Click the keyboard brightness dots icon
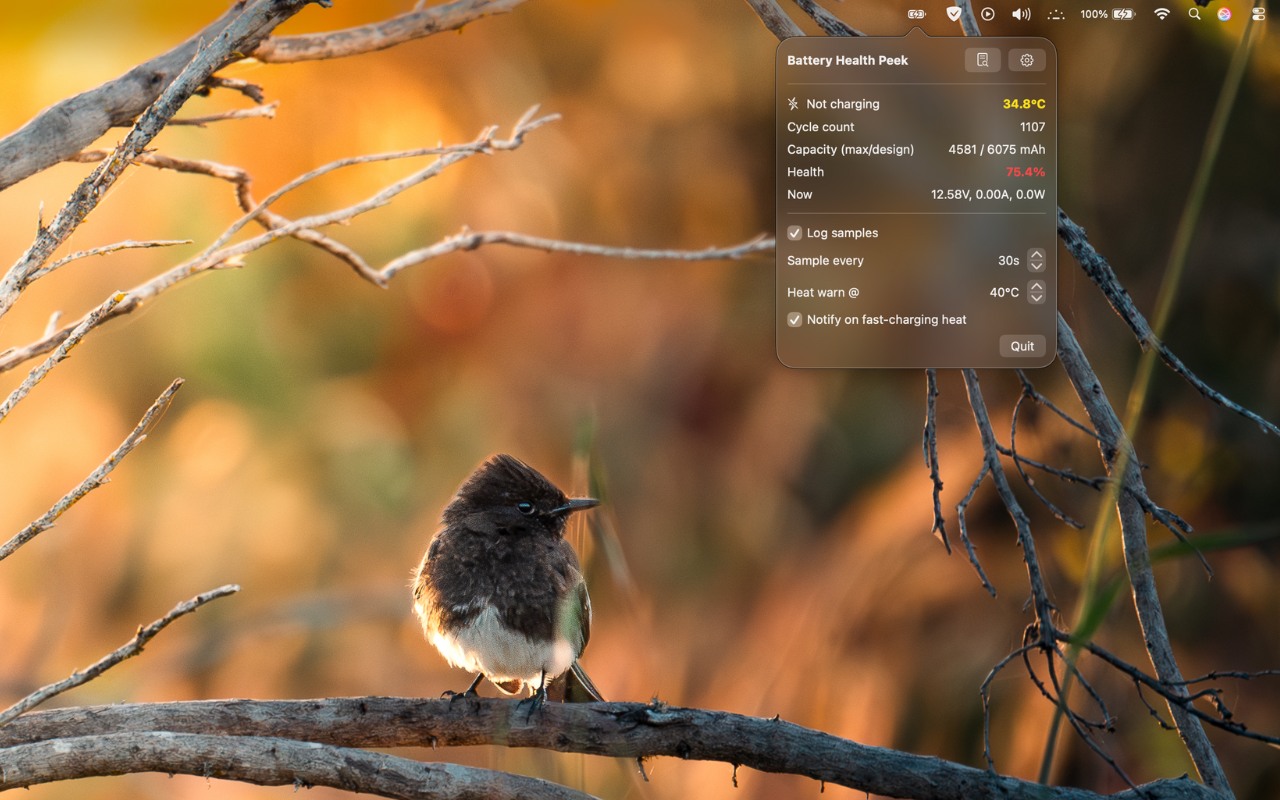 coord(1056,14)
